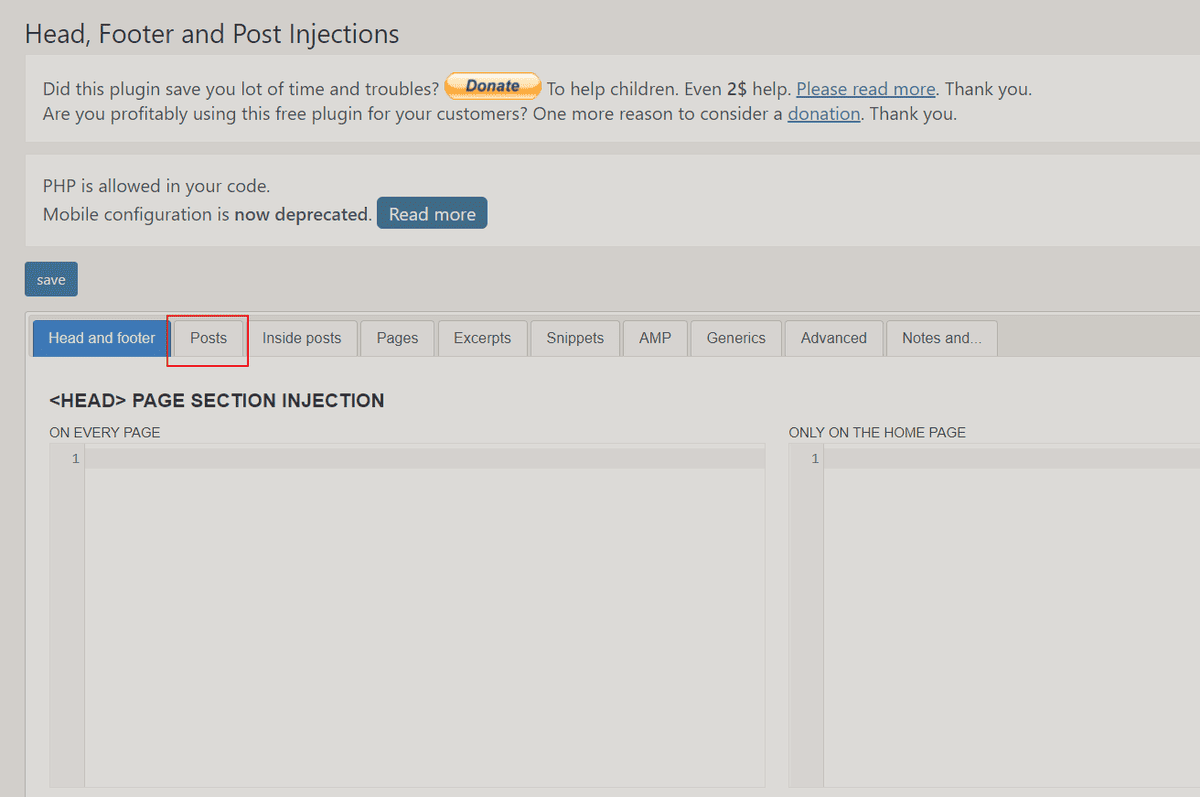Viewport: 1200px width, 797px height.
Task: Click the yellow Donate PayPal button
Action: pyautogui.click(x=493, y=87)
